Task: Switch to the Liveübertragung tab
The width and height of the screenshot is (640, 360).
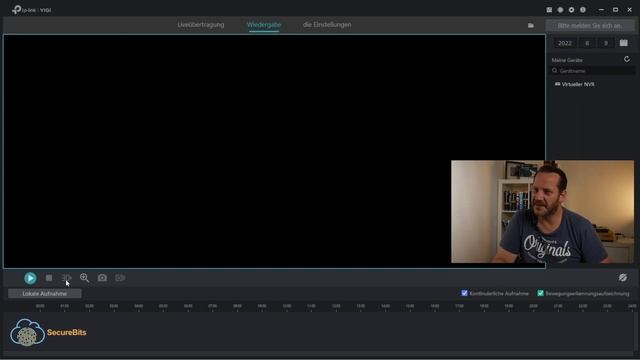Action: tap(201, 25)
